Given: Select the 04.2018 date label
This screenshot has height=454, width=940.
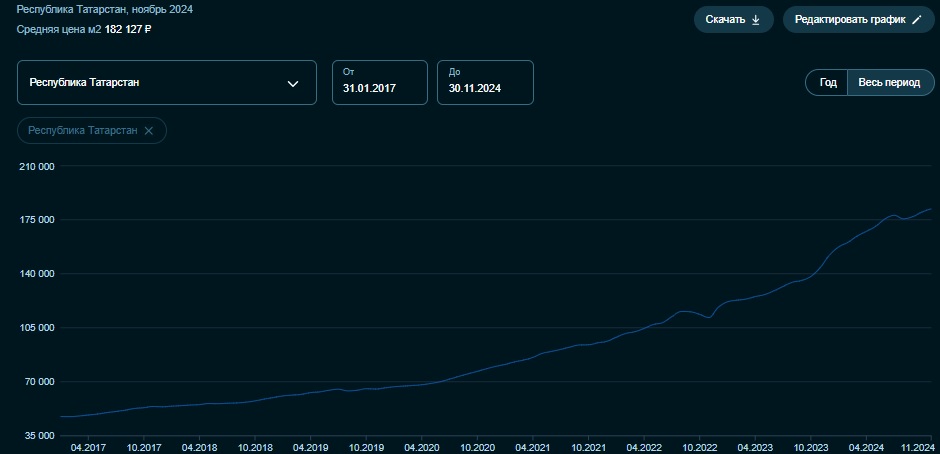Looking at the screenshot, I should [x=198, y=447].
